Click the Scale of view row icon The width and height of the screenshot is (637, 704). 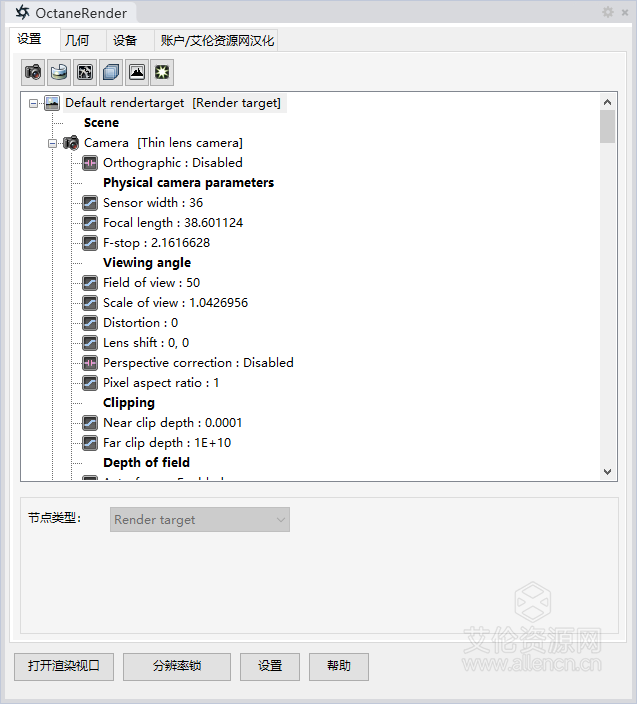(90, 303)
